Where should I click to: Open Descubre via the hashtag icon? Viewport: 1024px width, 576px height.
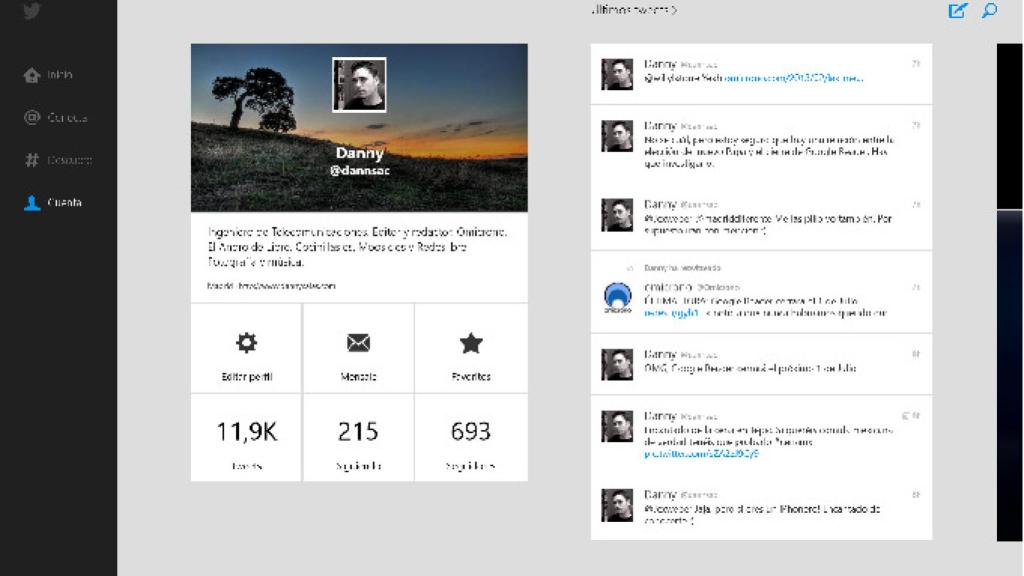(x=34, y=160)
